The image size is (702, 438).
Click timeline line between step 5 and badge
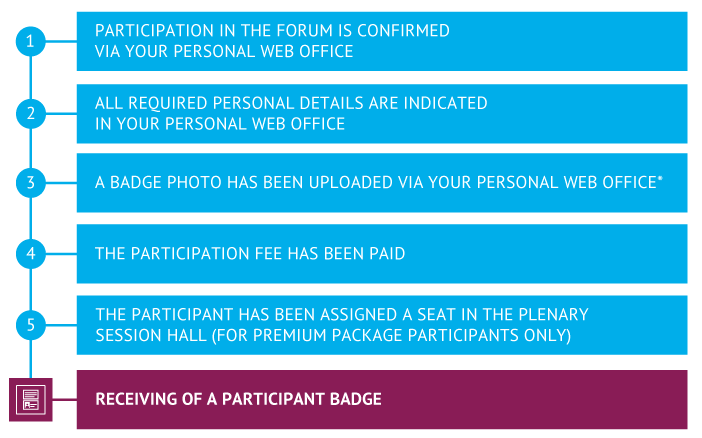[x=30, y=359]
